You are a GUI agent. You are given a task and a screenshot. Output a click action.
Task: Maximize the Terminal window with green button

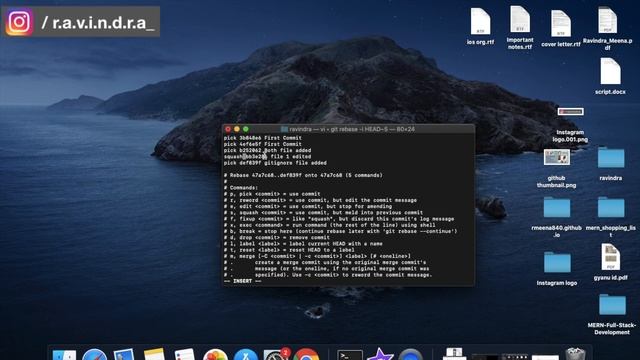pyautogui.click(x=246, y=129)
